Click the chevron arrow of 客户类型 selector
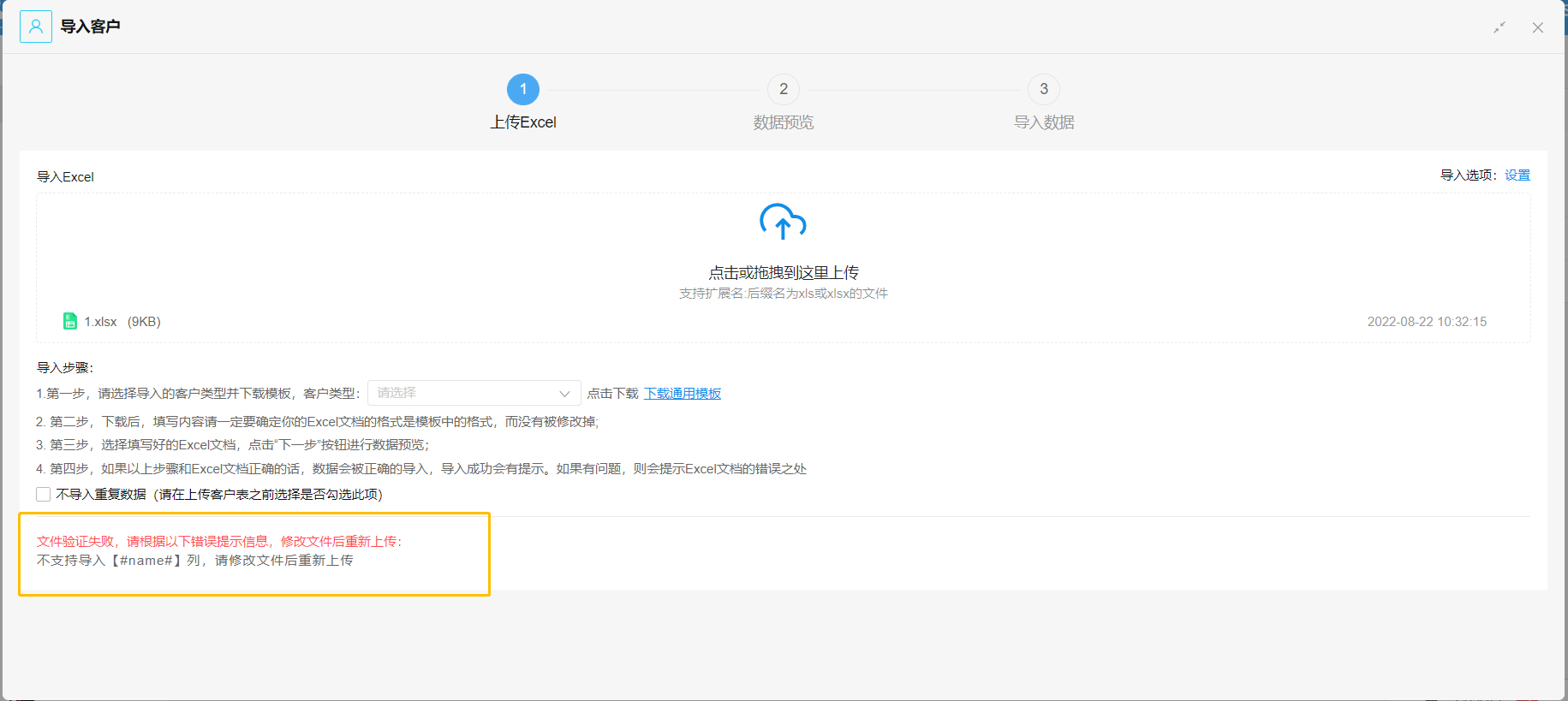The width and height of the screenshot is (1568, 701). 564,394
